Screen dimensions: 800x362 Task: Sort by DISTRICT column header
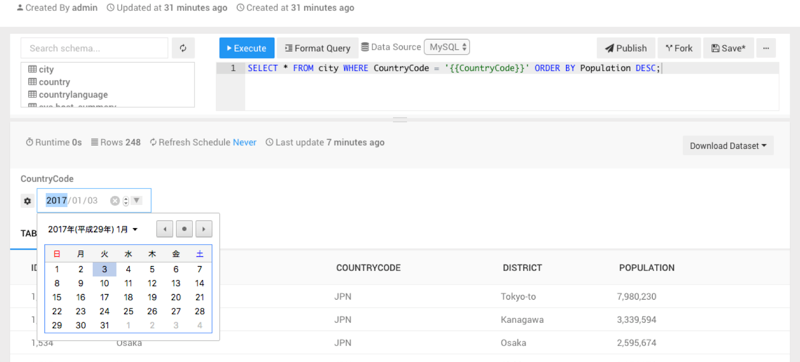pos(522,268)
